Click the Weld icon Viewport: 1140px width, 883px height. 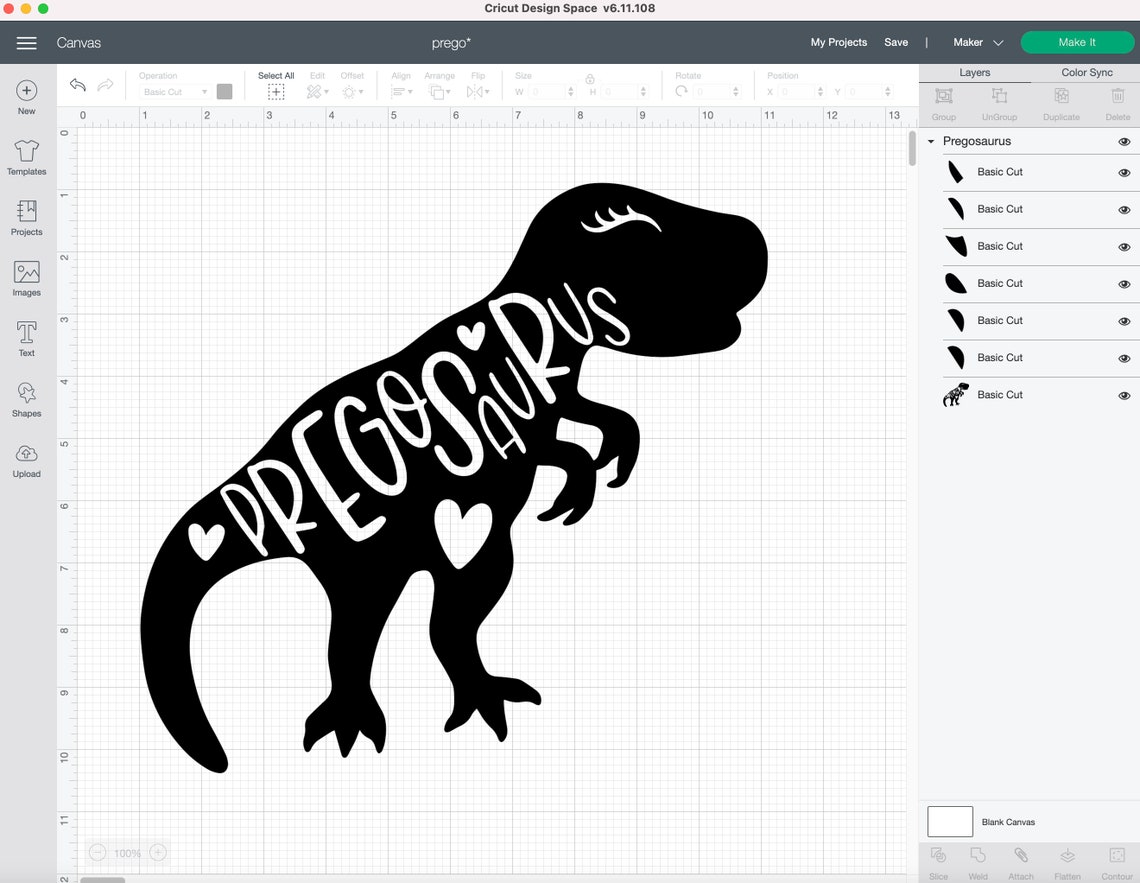pos(978,861)
